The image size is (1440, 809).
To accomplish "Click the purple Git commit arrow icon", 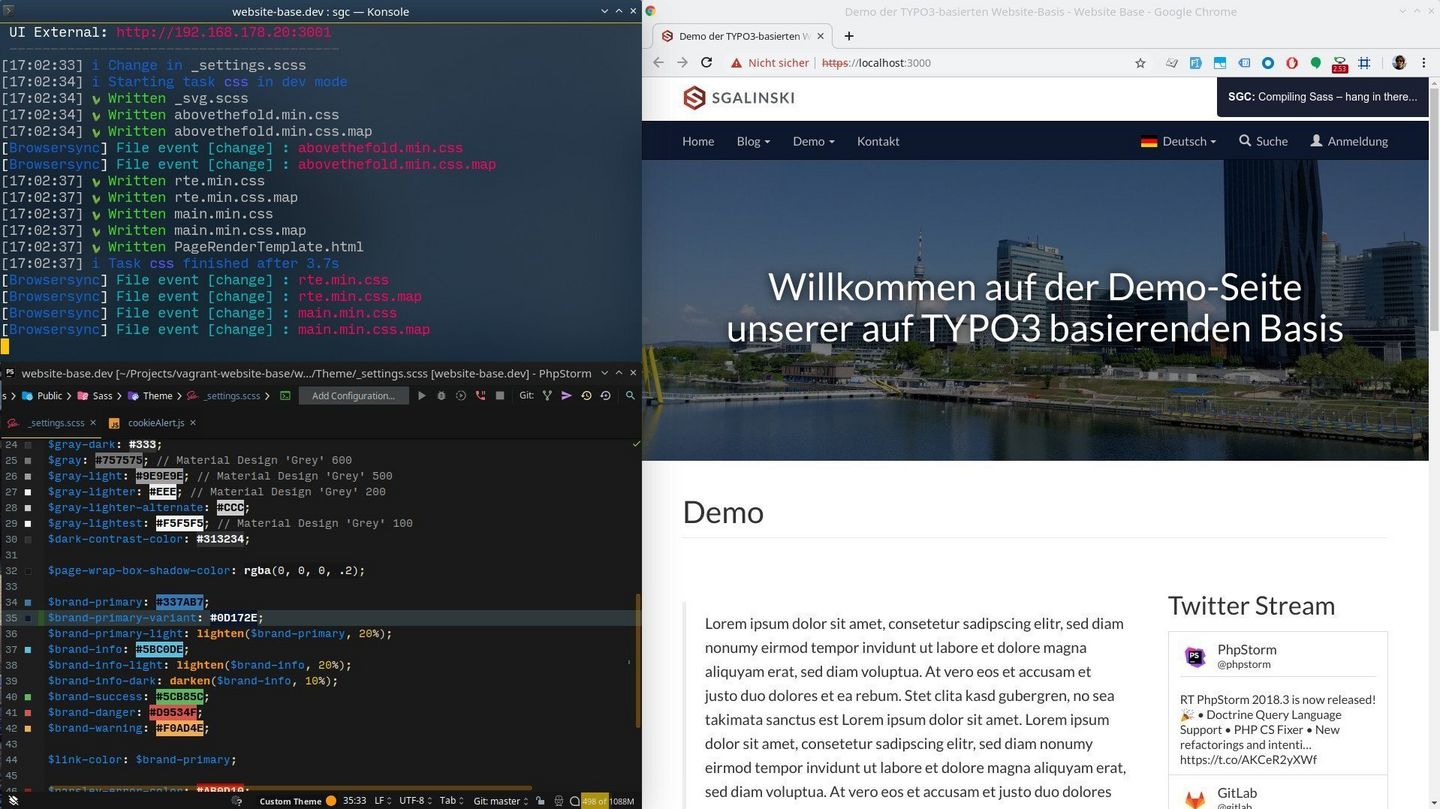I will (566, 395).
